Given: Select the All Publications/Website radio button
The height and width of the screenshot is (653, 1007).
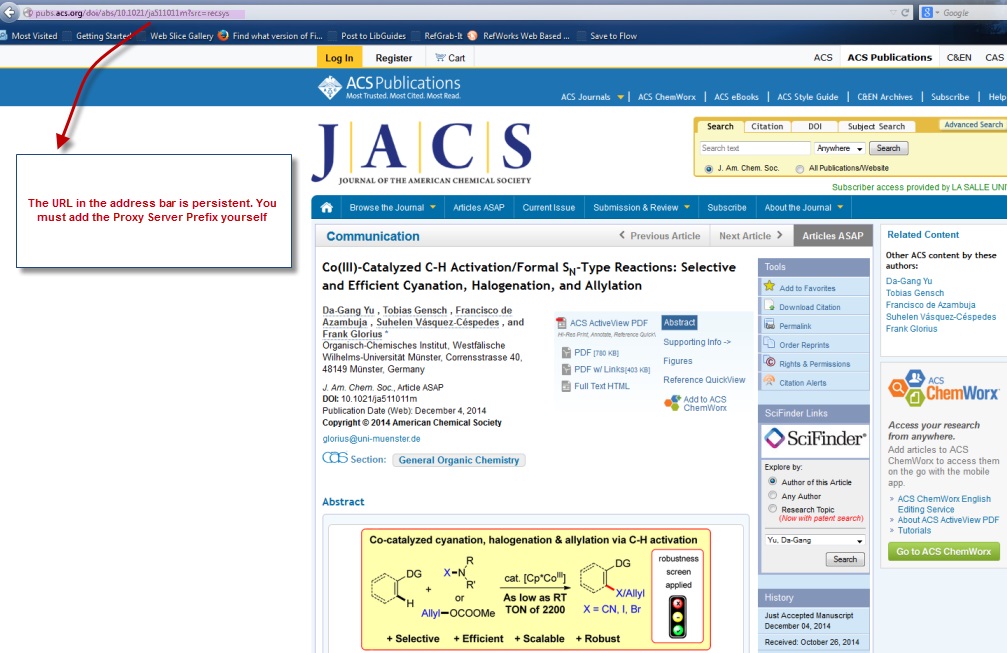Looking at the screenshot, I should pos(800,169).
